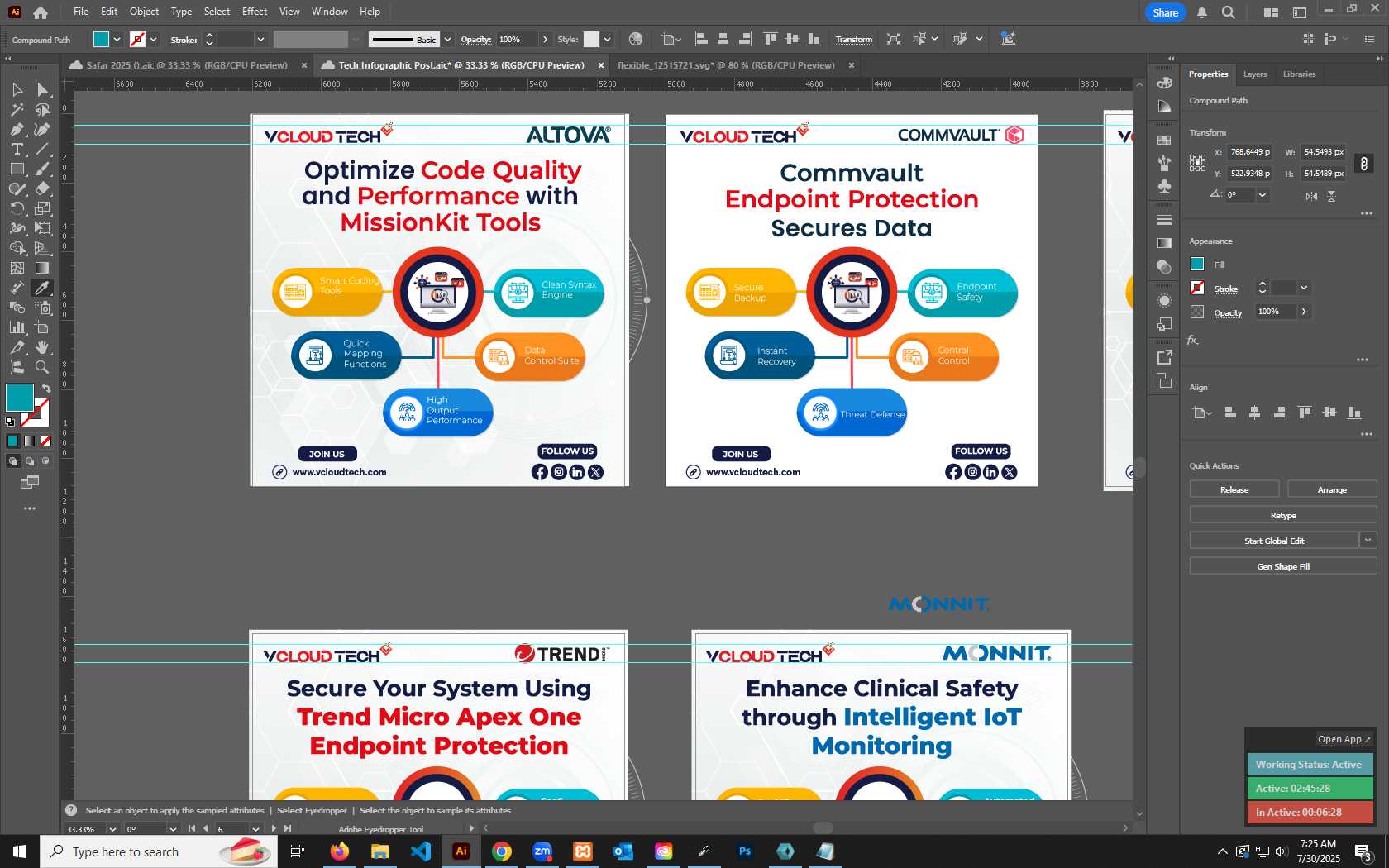Open the Symbols panel club icon
Viewport: 1389px width, 868px height.
coord(1164,187)
